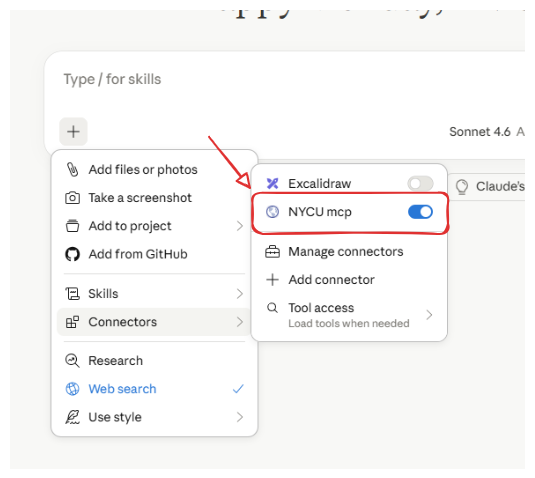
Task: Open the Use style submenu
Action: tap(154, 417)
